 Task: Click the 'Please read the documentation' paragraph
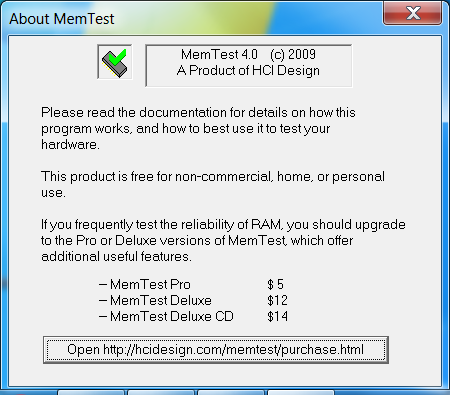198,129
